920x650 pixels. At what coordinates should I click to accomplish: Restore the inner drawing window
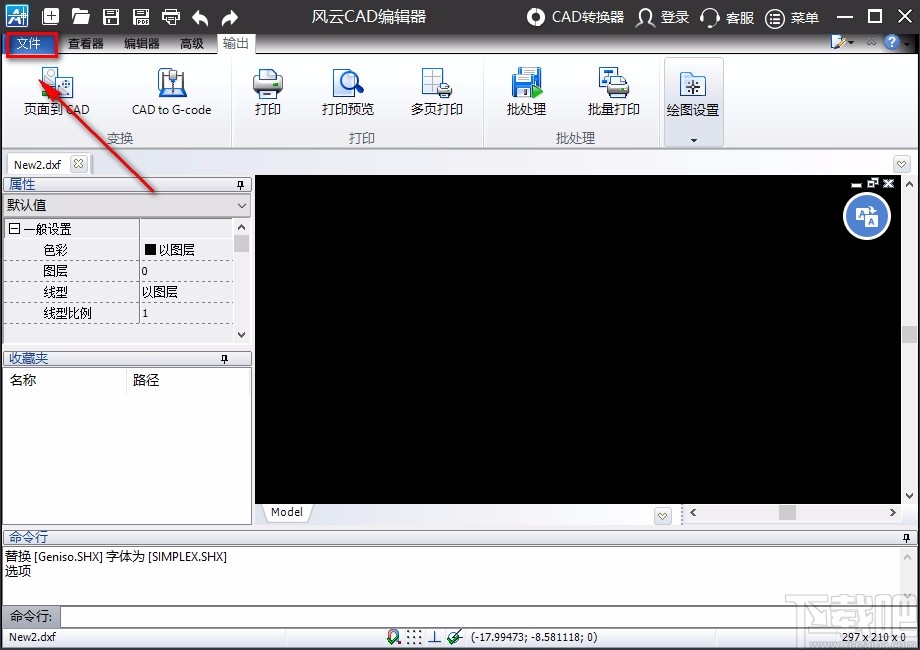(x=873, y=183)
